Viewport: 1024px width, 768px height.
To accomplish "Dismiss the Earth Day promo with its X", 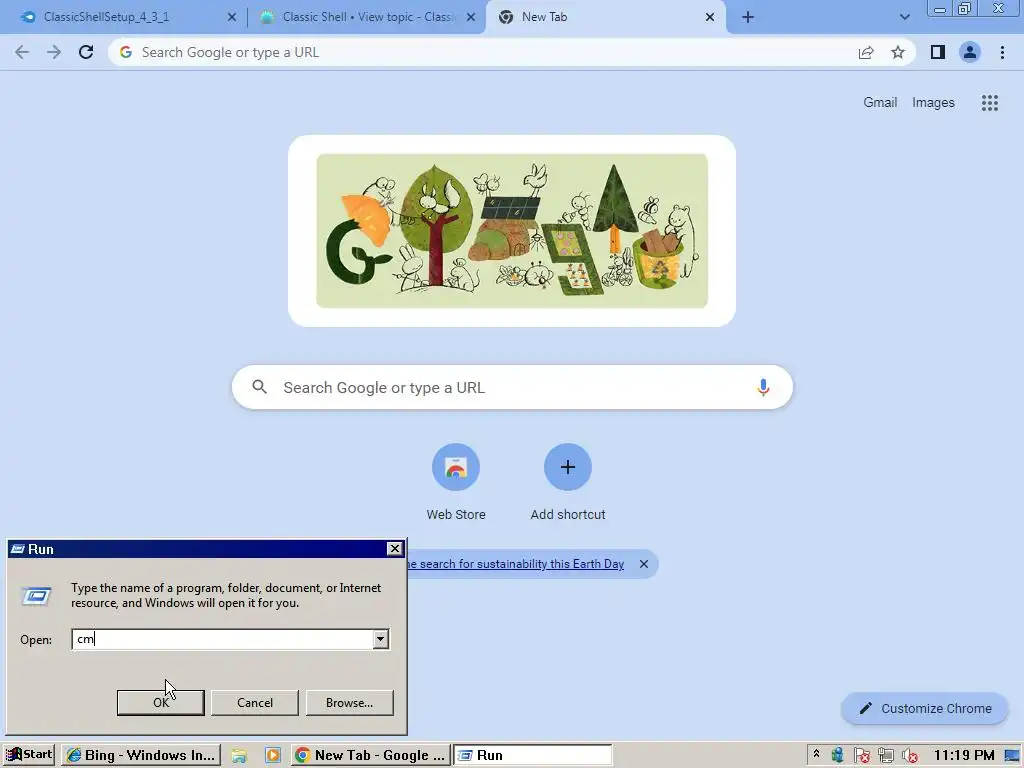I will point(644,564).
